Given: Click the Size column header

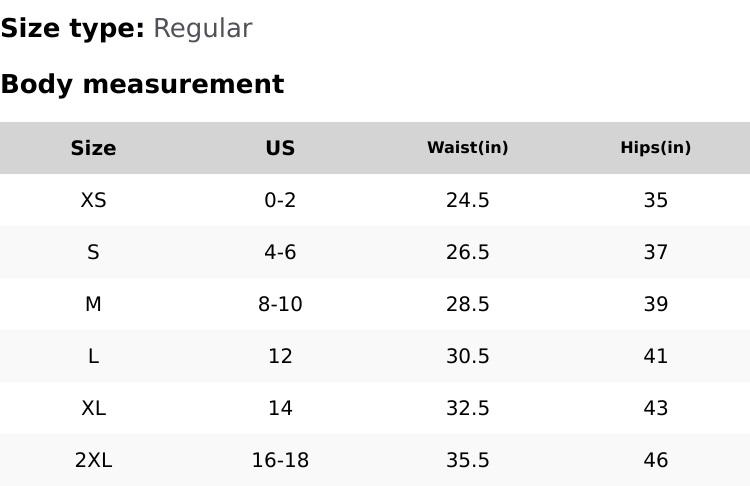Looking at the screenshot, I should point(93,148).
